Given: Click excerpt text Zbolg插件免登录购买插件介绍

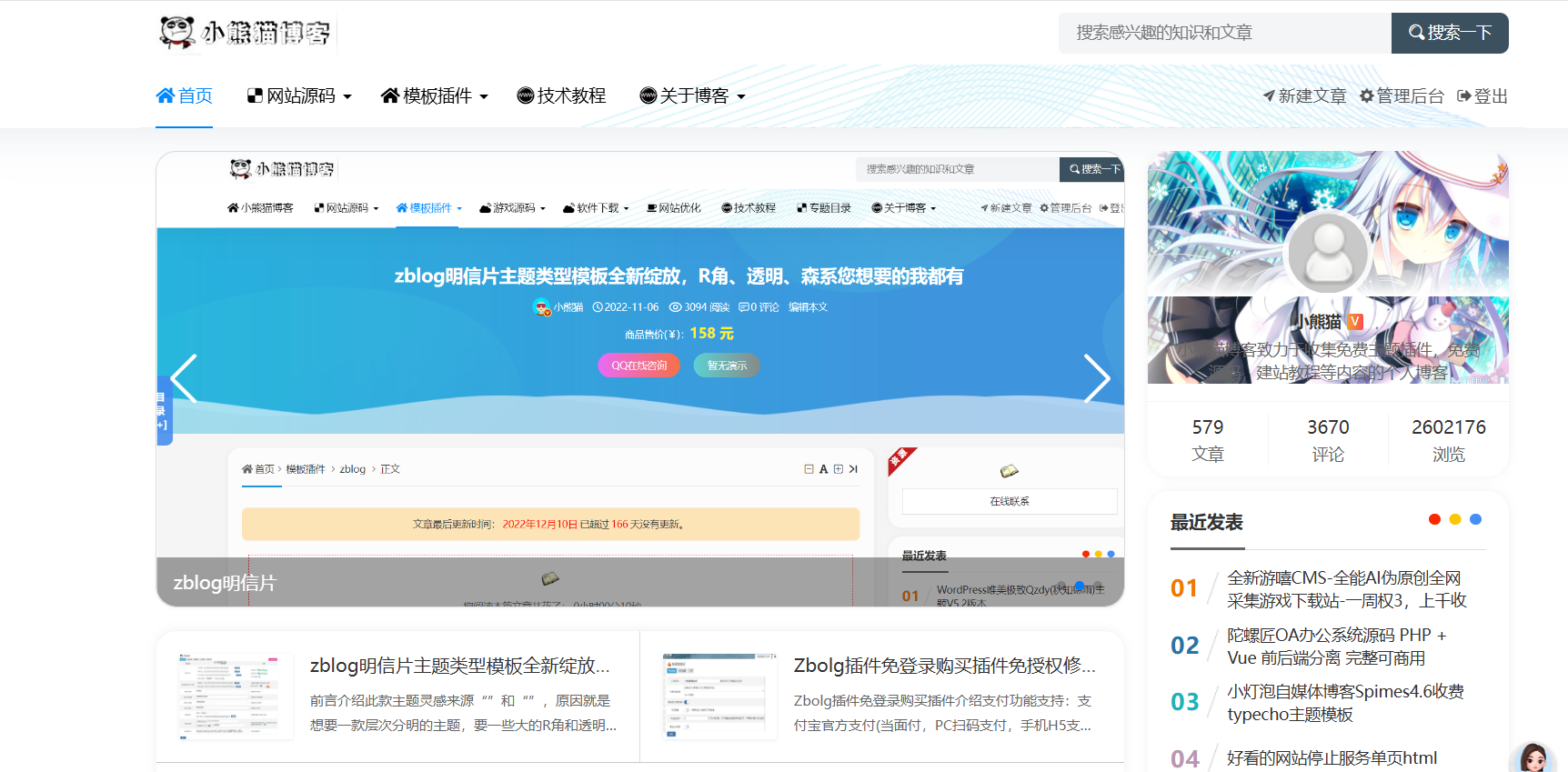Looking at the screenshot, I should click(943, 713).
